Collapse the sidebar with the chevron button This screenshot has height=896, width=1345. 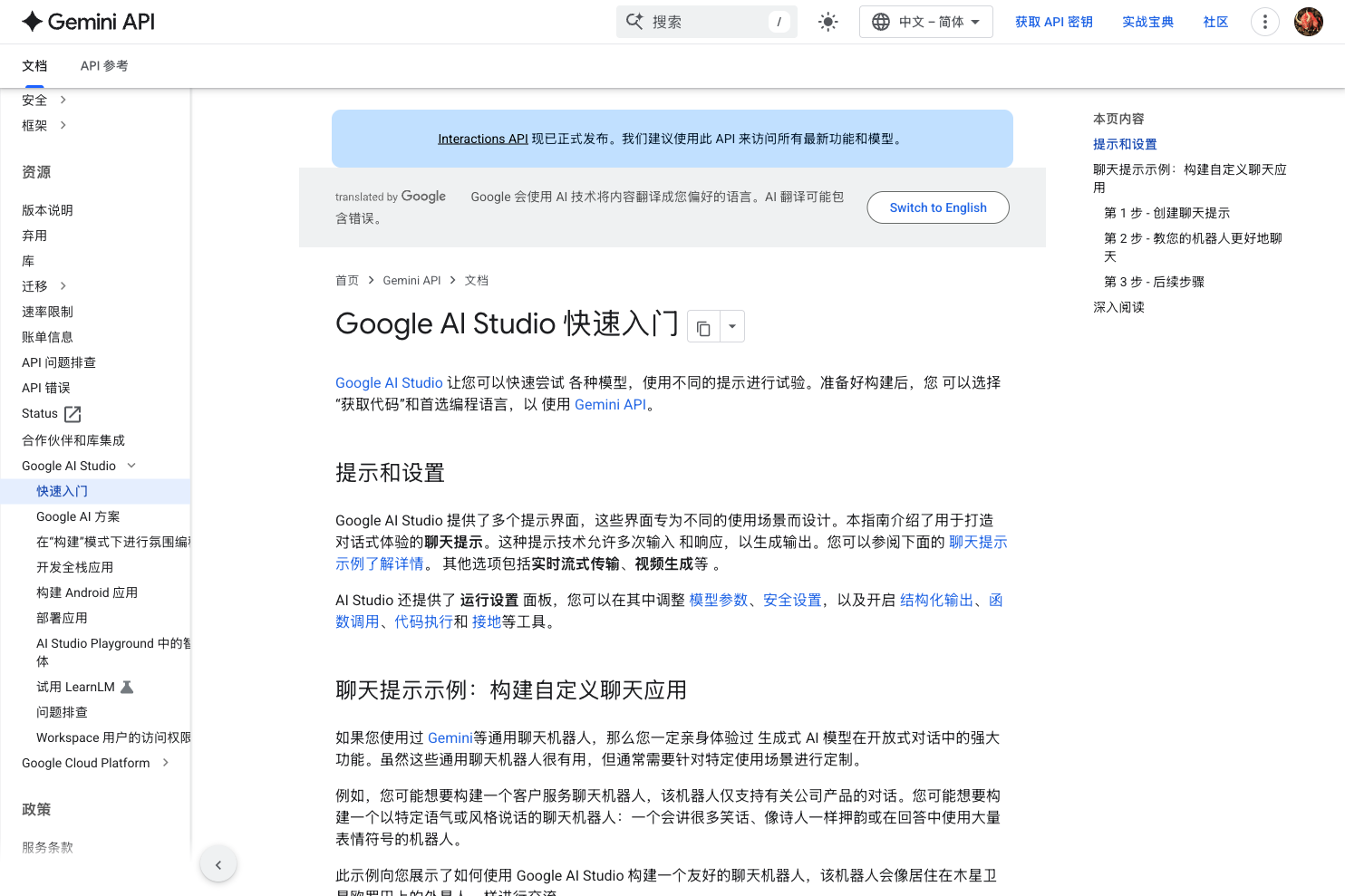tap(218, 864)
